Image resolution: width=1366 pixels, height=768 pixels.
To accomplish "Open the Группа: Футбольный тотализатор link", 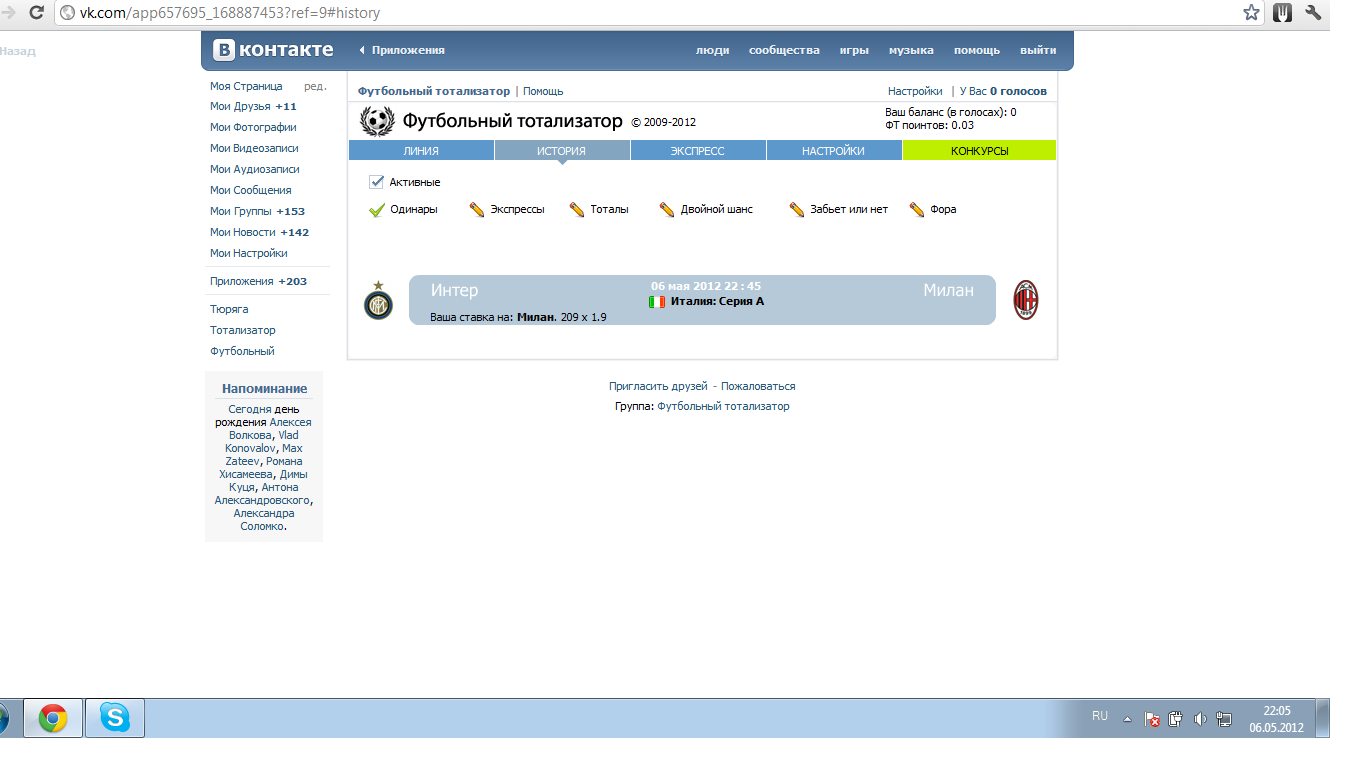I will 723,406.
